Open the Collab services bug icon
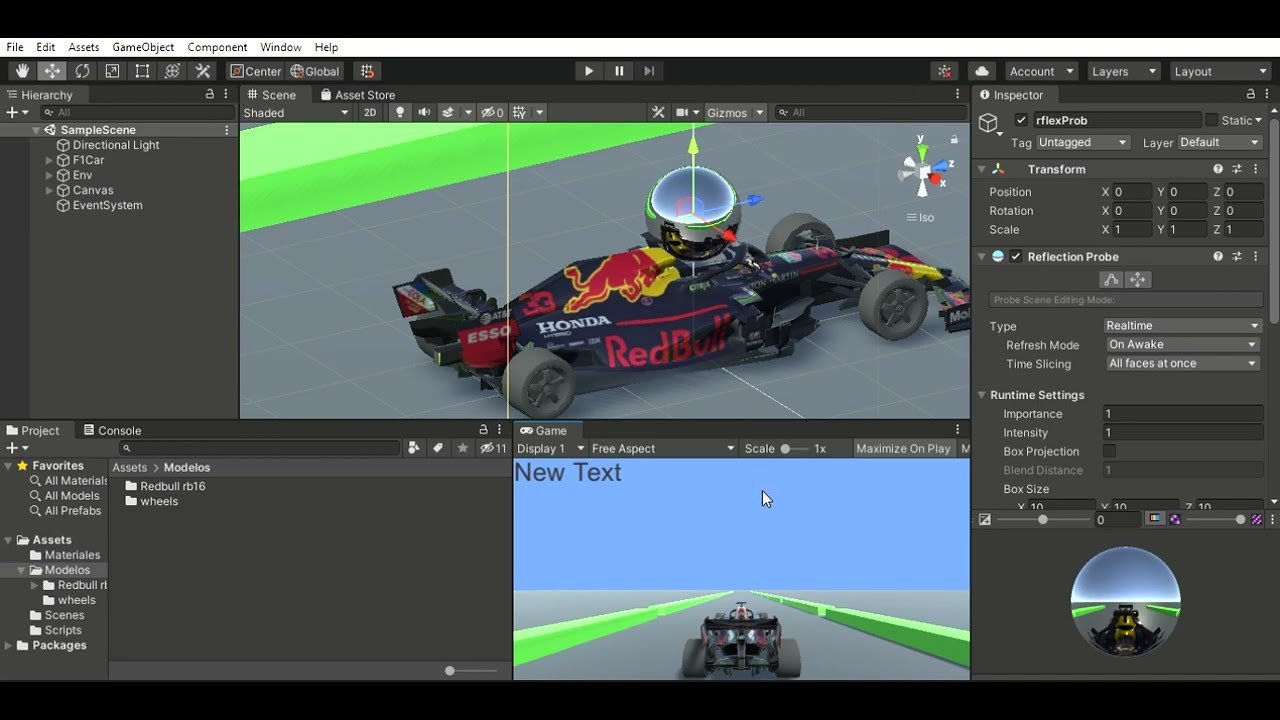1280x720 pixels. click(944, 71)
